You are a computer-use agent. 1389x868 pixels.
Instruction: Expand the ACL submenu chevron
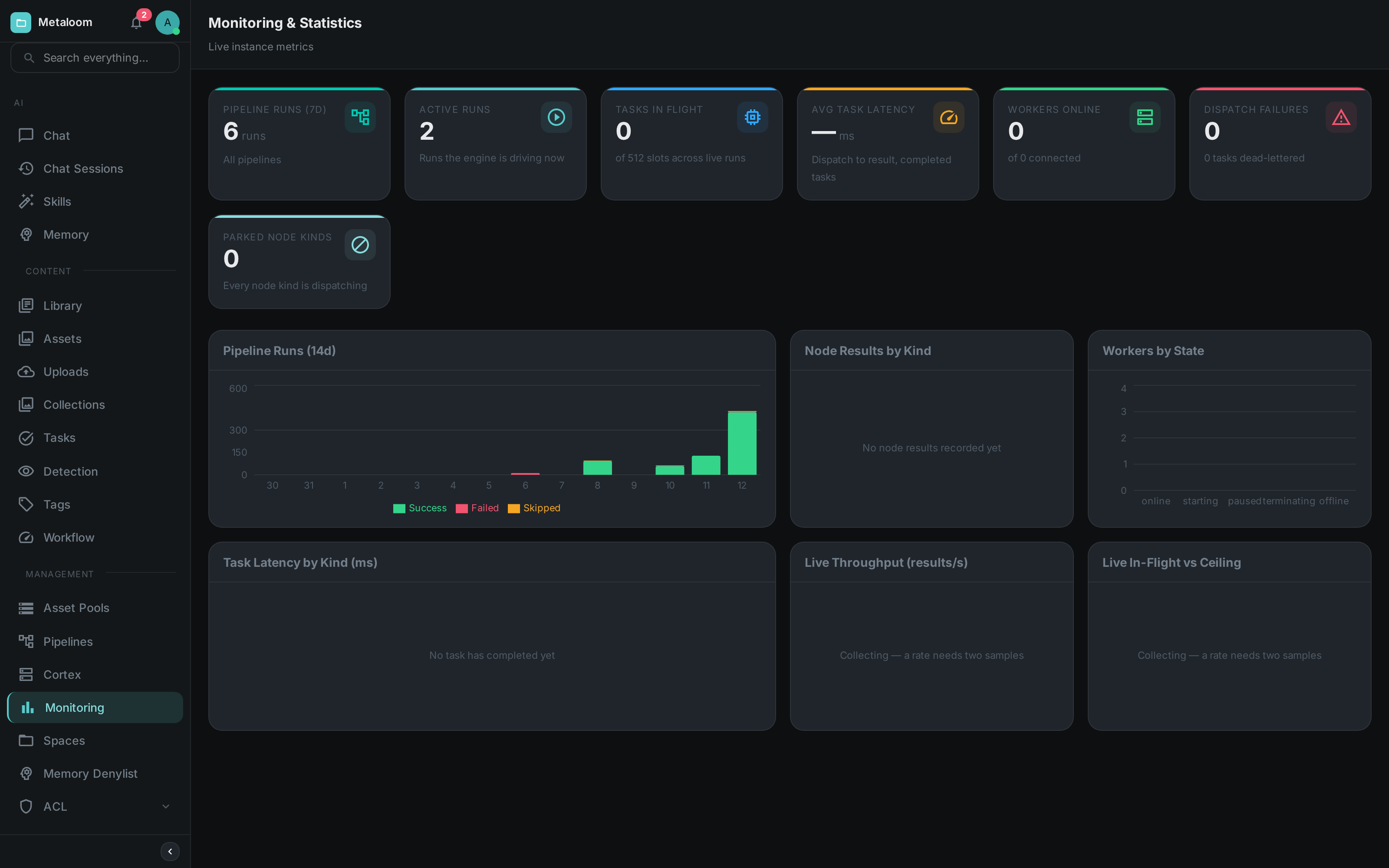click(166, 806)
